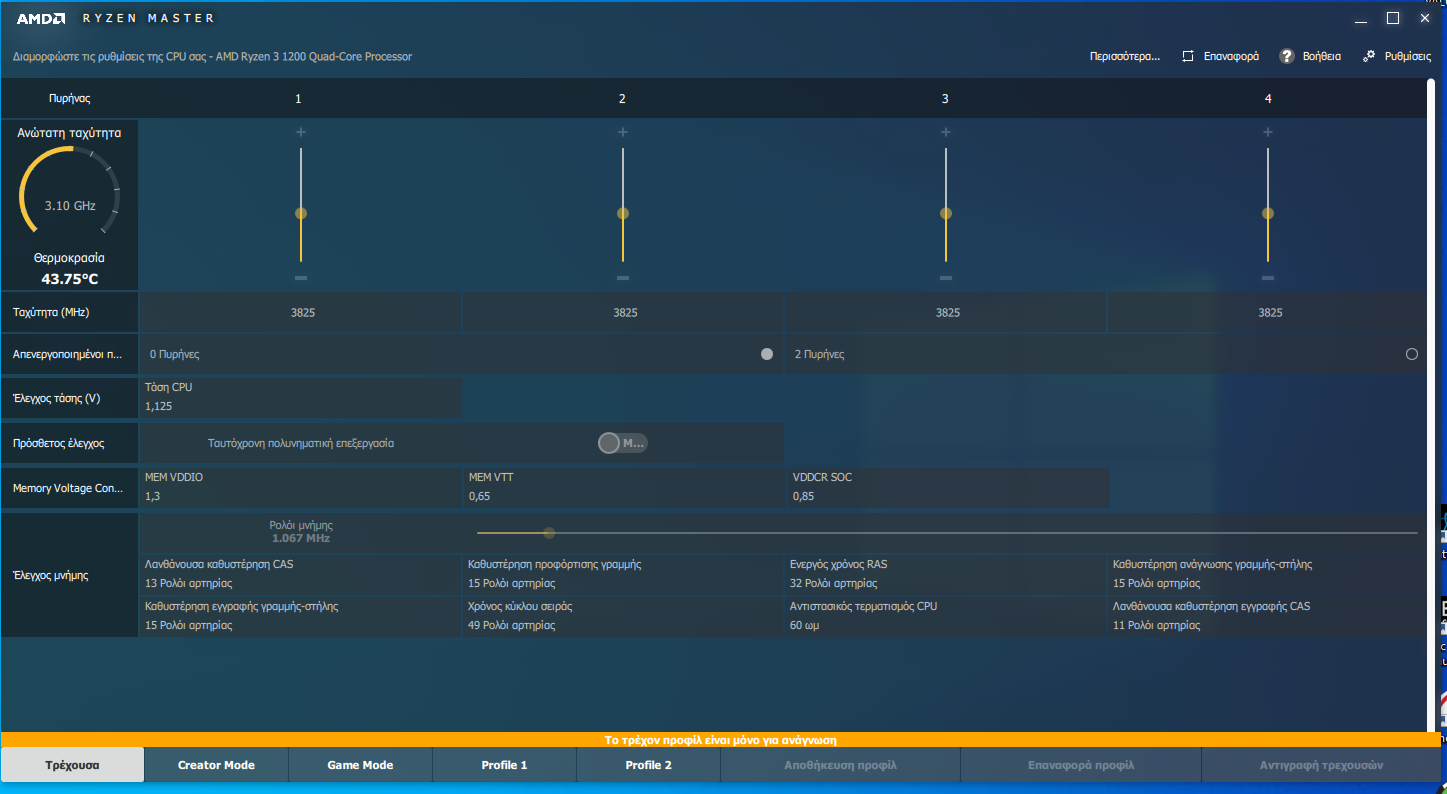Click the Βοήθεια question mark icon
1447x794 pixels.
coord(1287,56)
